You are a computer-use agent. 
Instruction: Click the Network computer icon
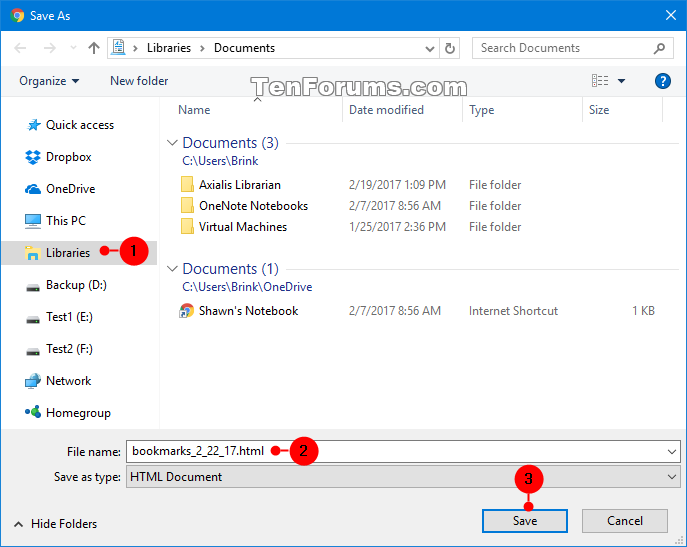coord(33,381)
